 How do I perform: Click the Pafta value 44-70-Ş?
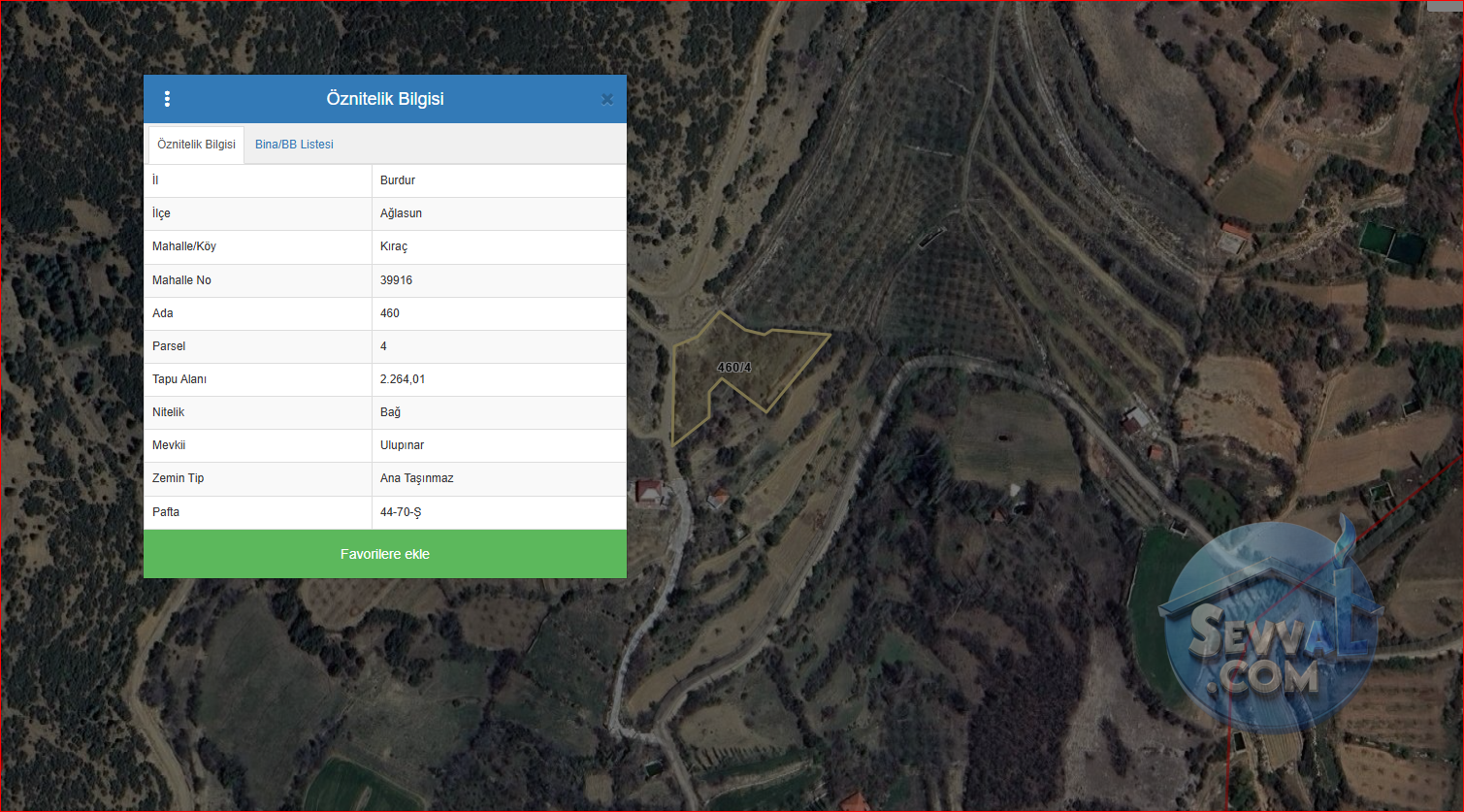point(401,512)
